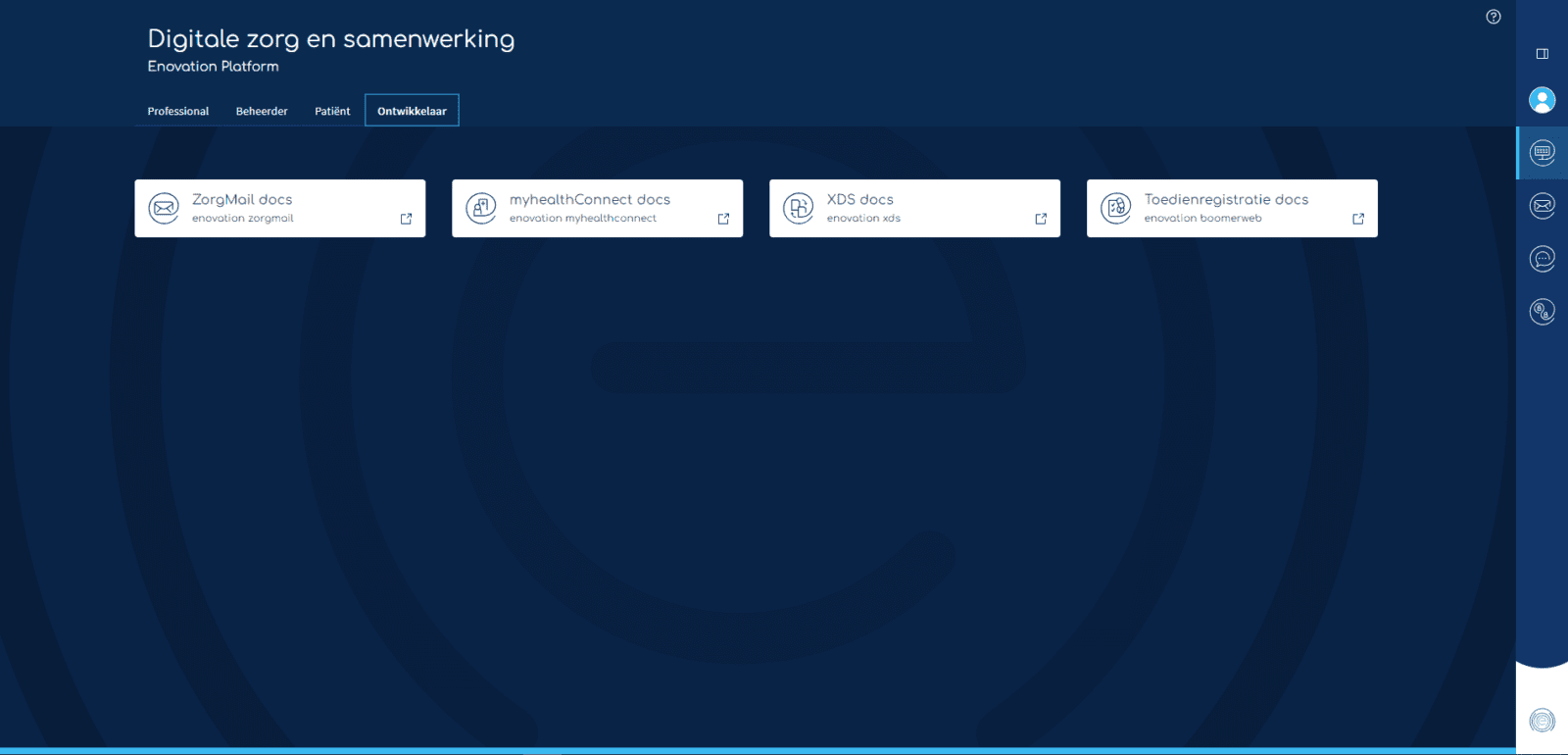Screen dimensions: 1568x755
Task: Select the keyboard screen sidebar icon
Action: (1543, 152)
